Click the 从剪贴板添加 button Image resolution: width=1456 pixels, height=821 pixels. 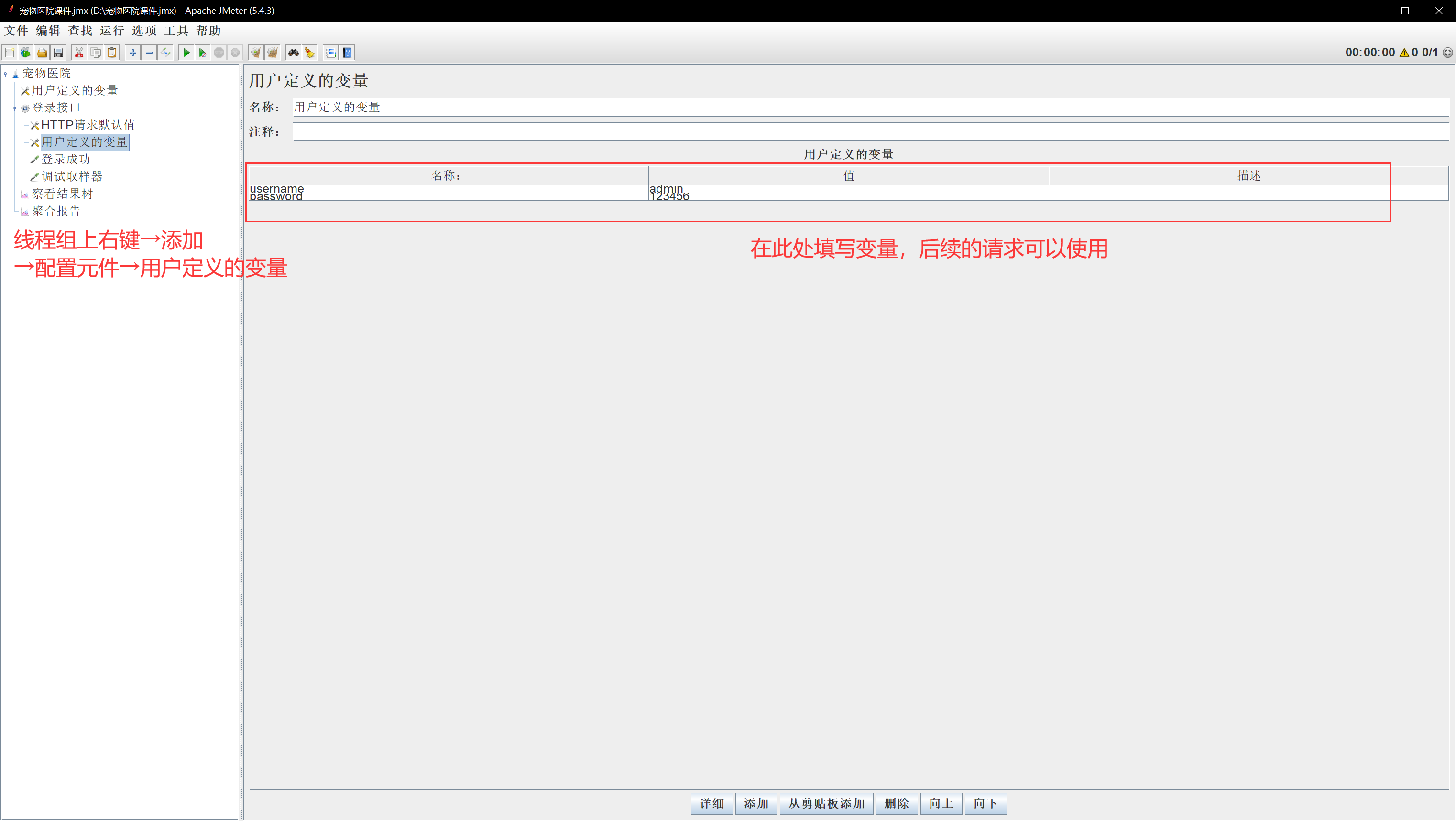point(826,803)
